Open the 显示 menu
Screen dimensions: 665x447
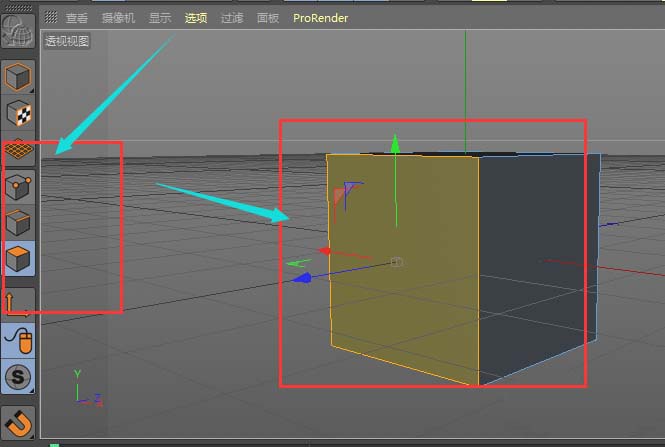tap(160, 18)
